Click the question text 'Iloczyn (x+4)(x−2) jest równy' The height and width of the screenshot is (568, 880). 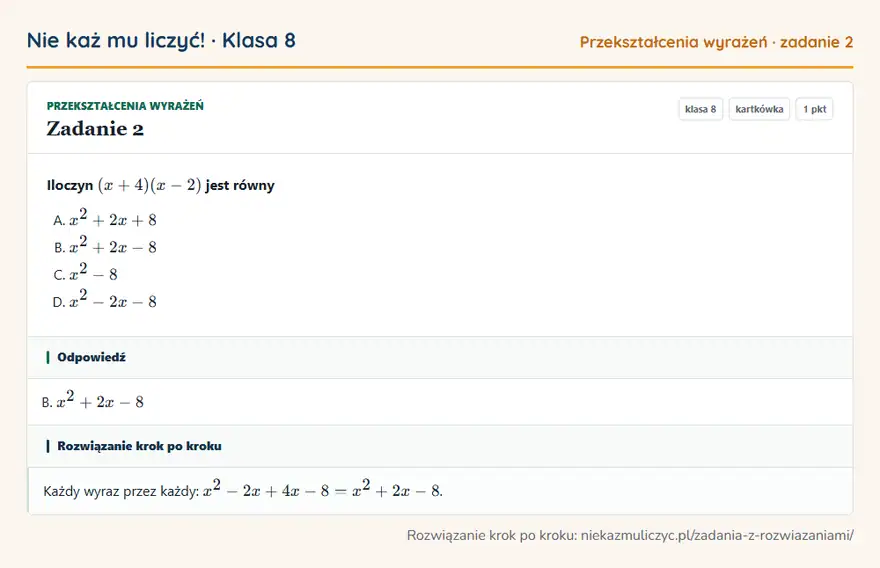click(x=161, y=185)
